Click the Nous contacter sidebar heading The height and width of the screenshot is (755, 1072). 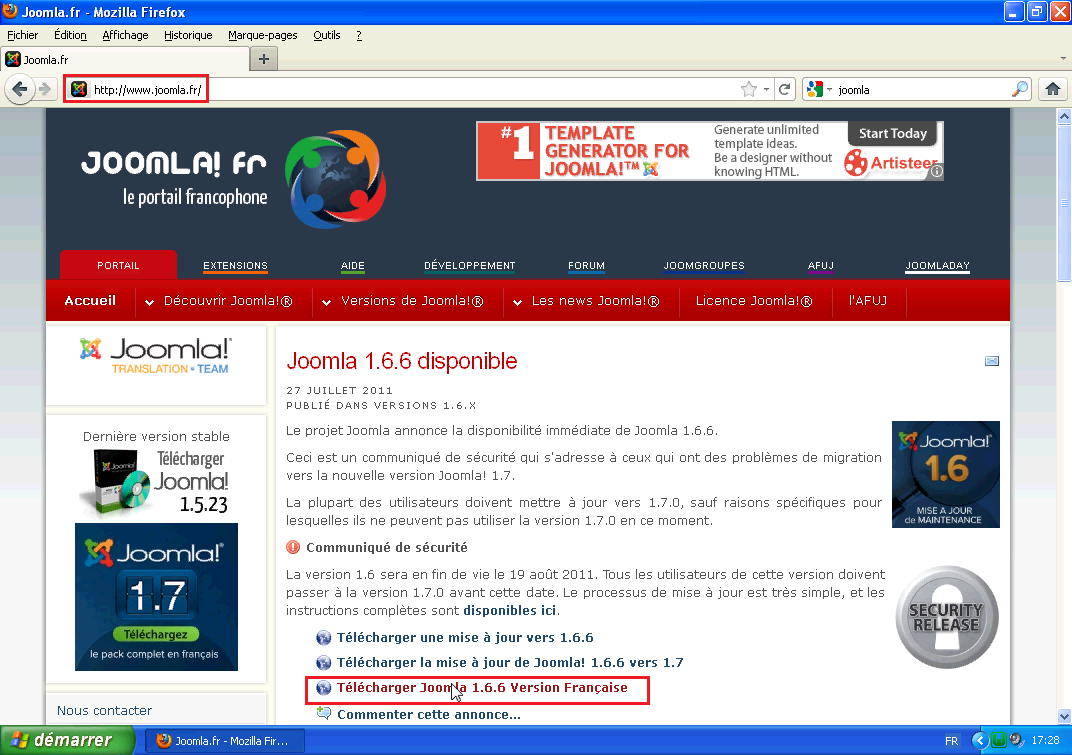pos(105,711)
